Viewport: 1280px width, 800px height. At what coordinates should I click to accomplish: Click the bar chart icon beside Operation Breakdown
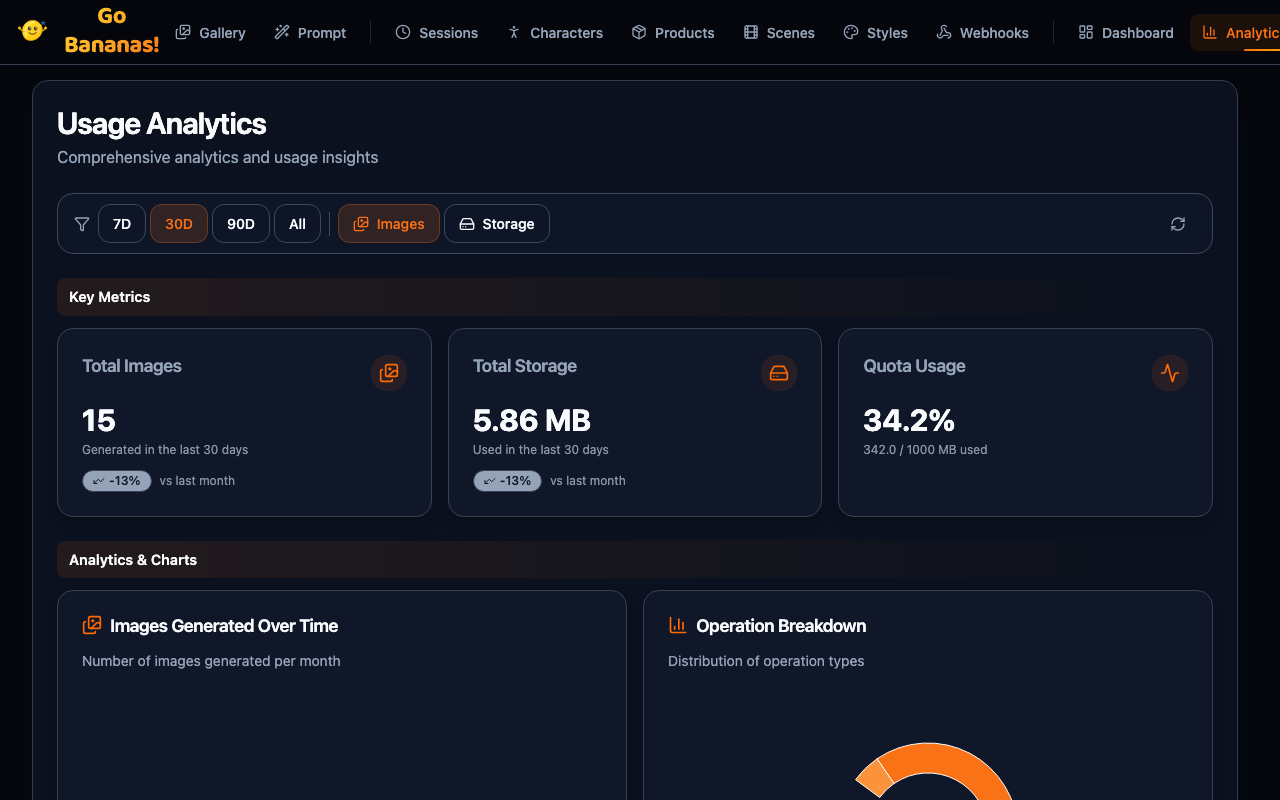click(678, 625)
